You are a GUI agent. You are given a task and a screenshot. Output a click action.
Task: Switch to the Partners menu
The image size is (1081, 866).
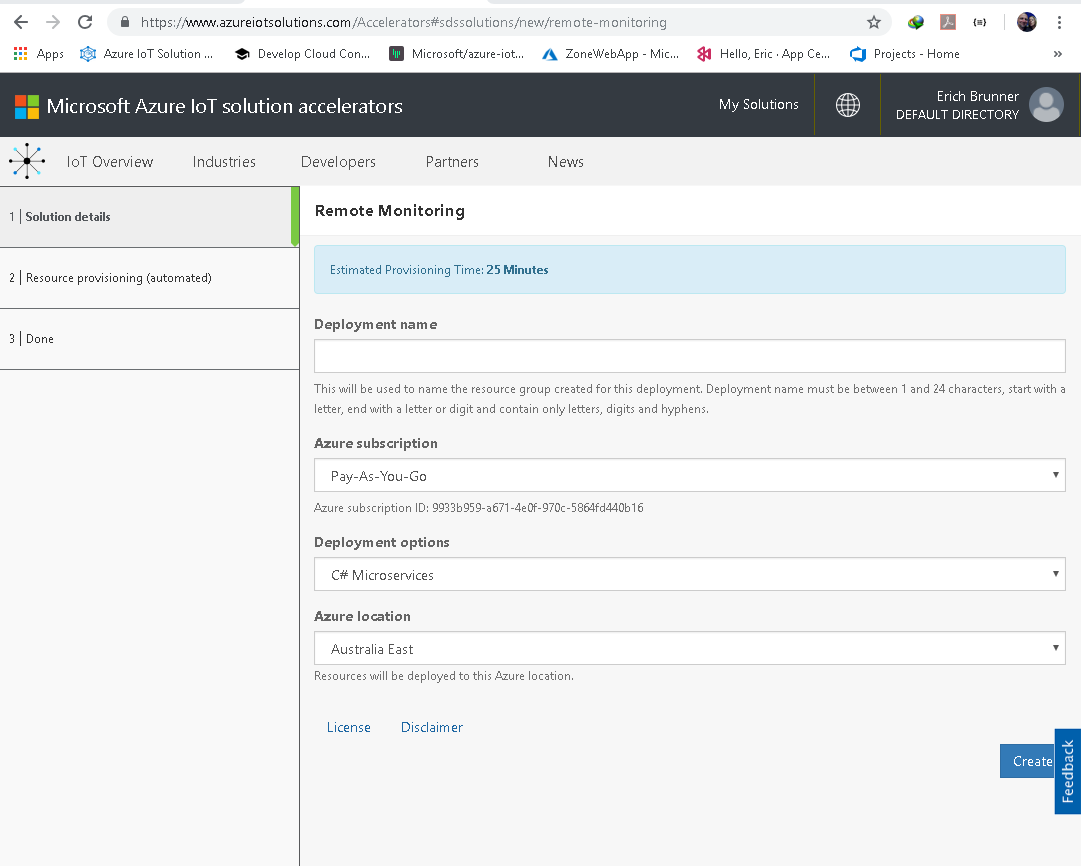(x=451, y=161)
